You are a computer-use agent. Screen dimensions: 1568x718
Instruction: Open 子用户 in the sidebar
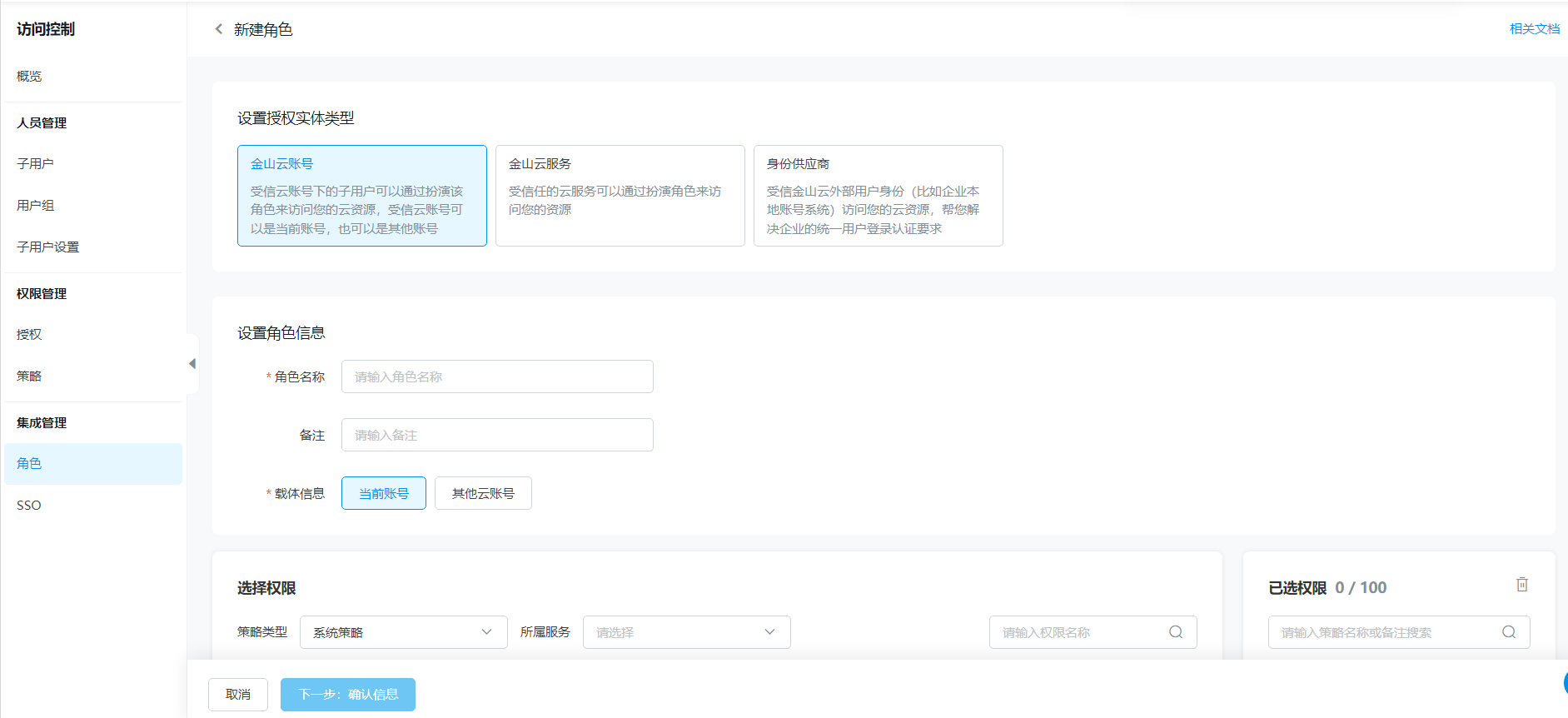tap(35, 164)
